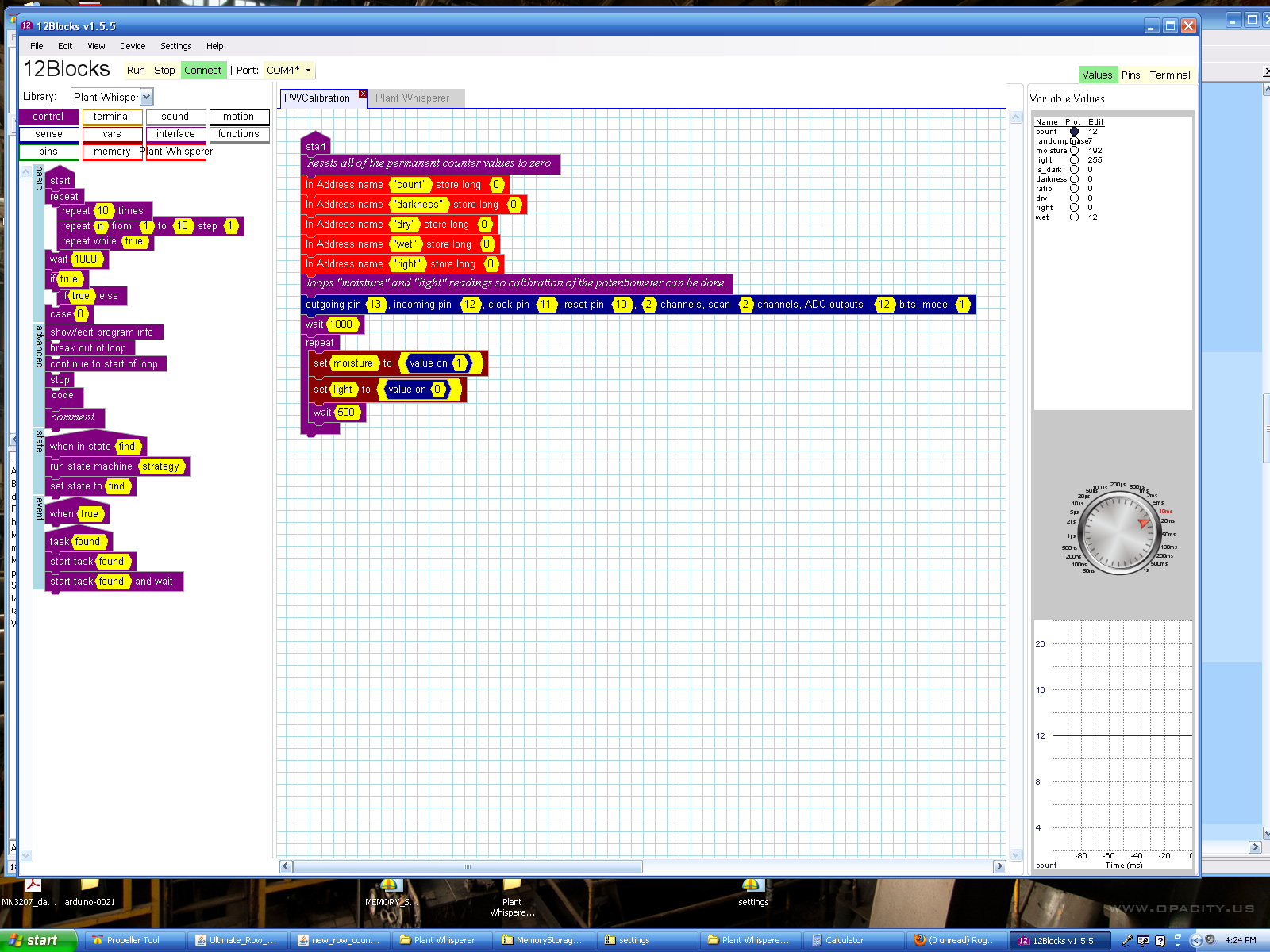Image resolution: width=1270 pixels, height=952 pixels.
Task: Click the Stop button
Action: coord(164,70)
